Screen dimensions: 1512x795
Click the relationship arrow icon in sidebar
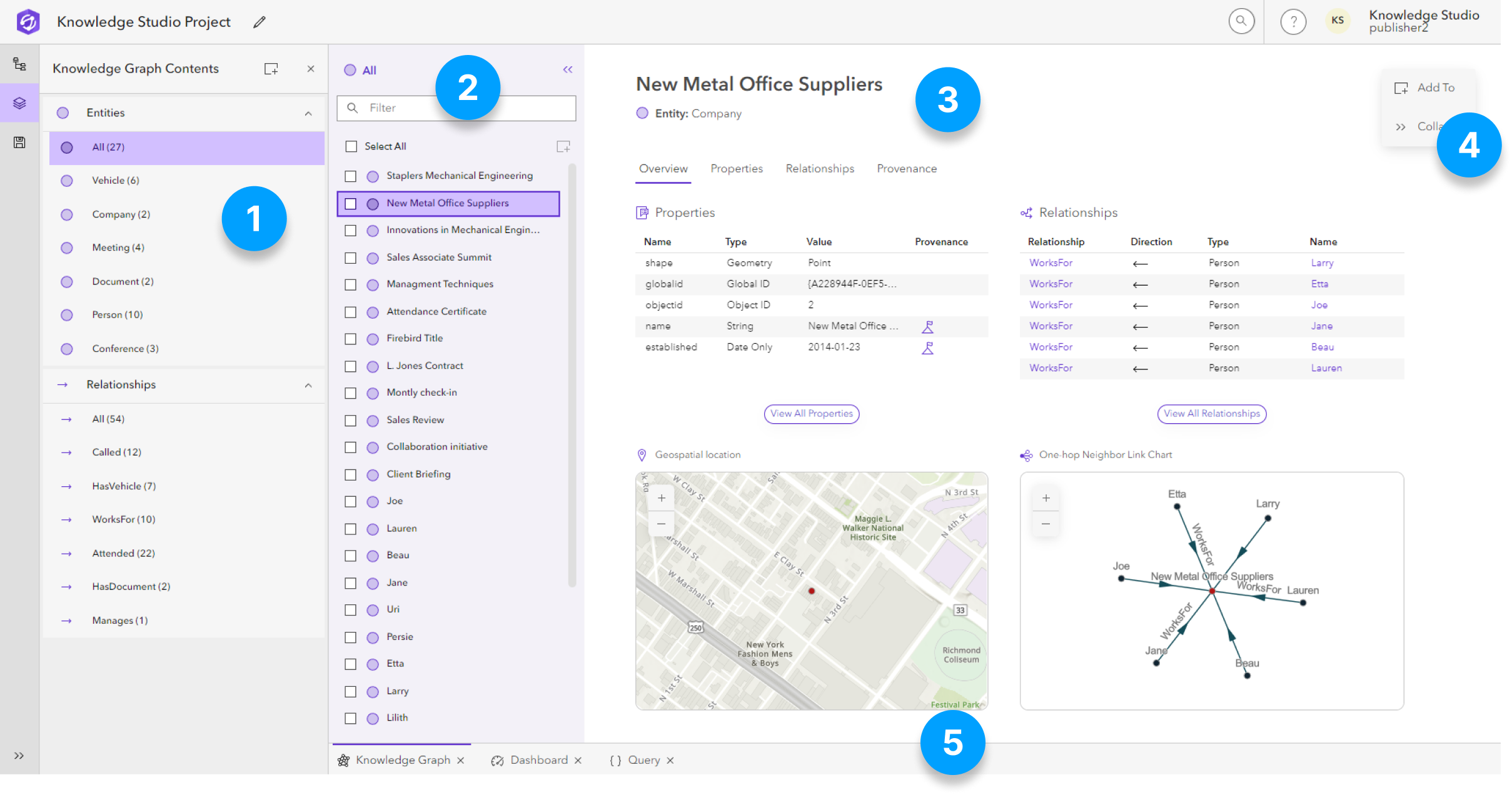tap(64, 384)
